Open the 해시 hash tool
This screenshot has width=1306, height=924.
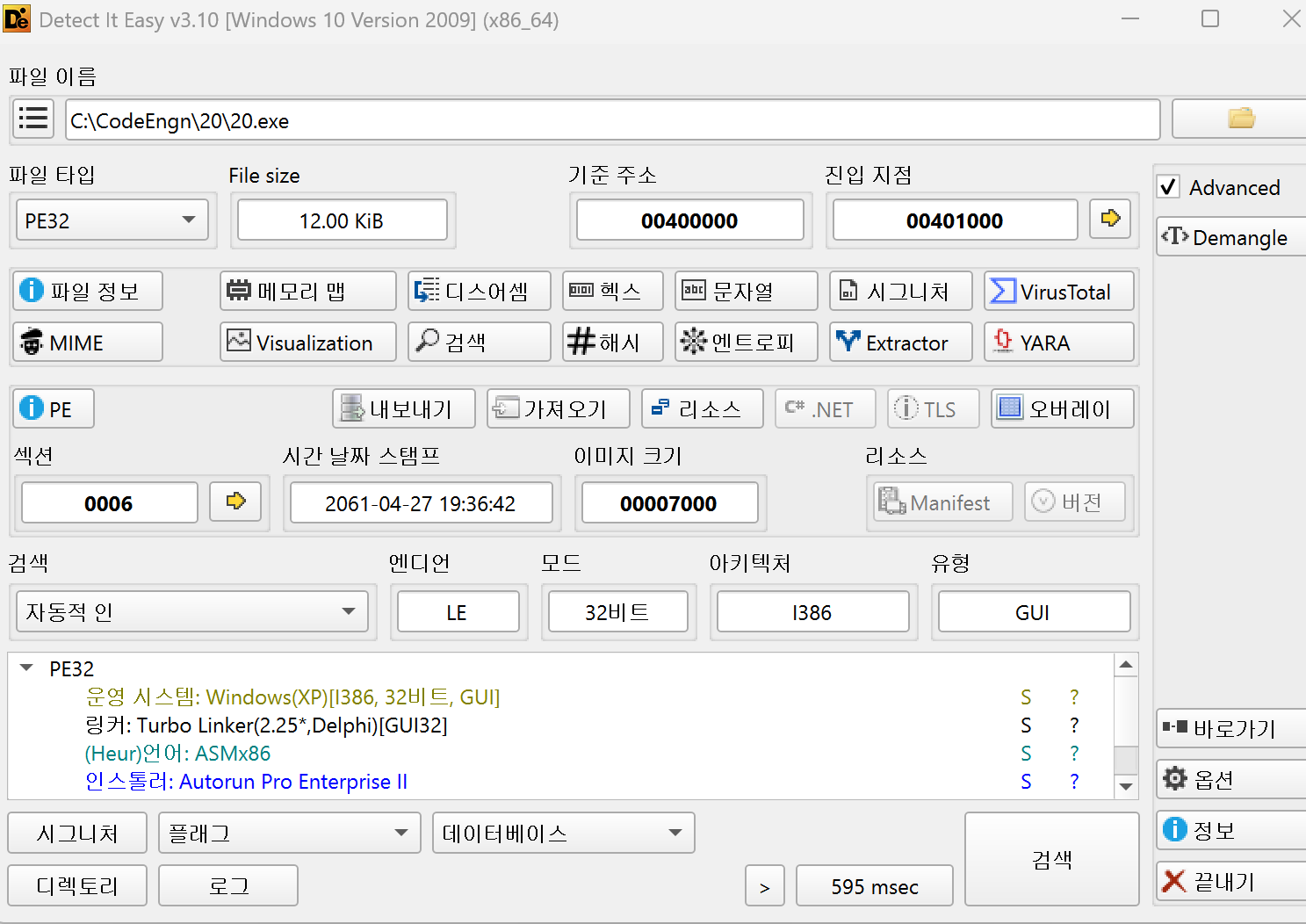(613, 342)
